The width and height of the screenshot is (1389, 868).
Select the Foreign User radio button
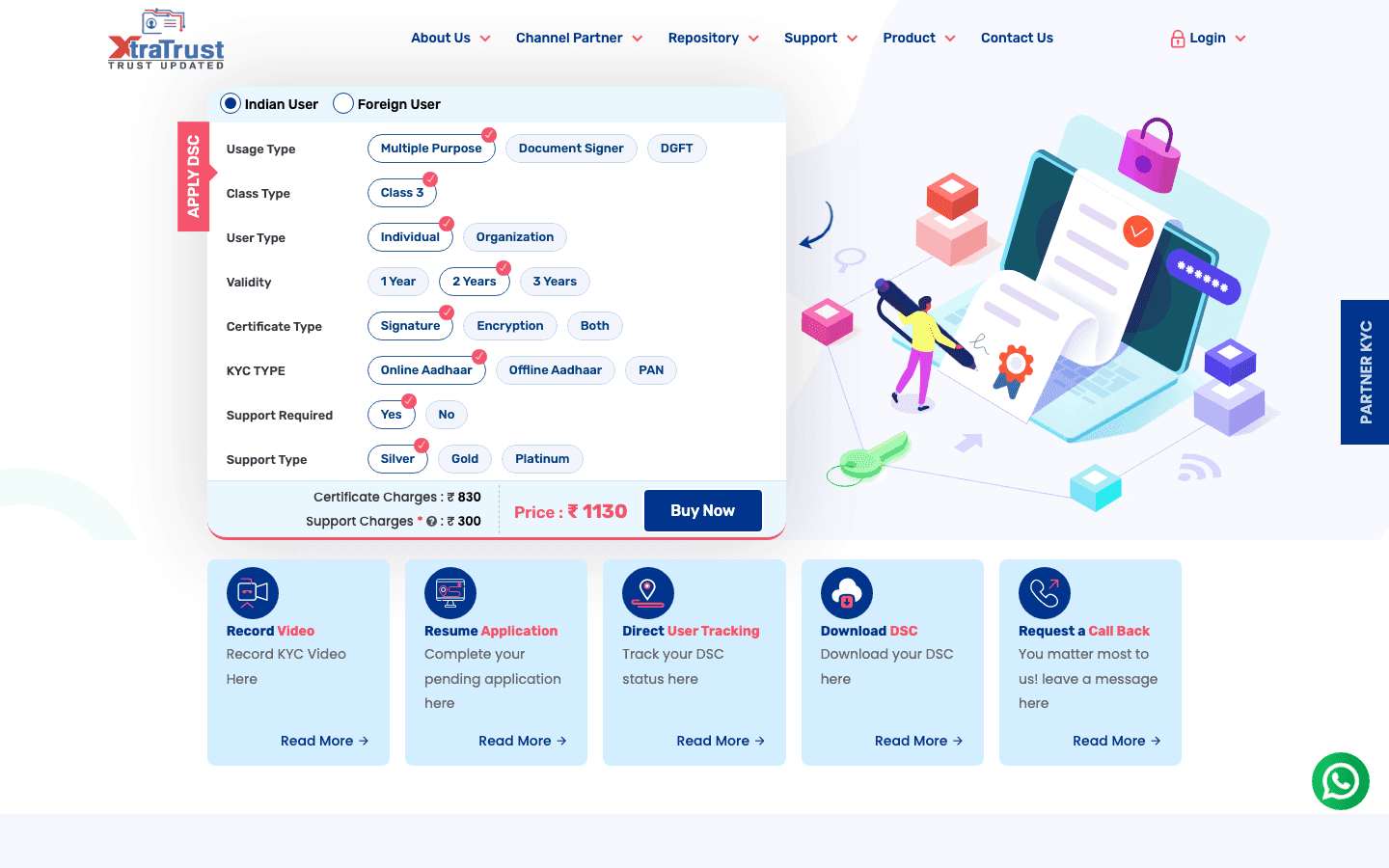click(342, 103)
